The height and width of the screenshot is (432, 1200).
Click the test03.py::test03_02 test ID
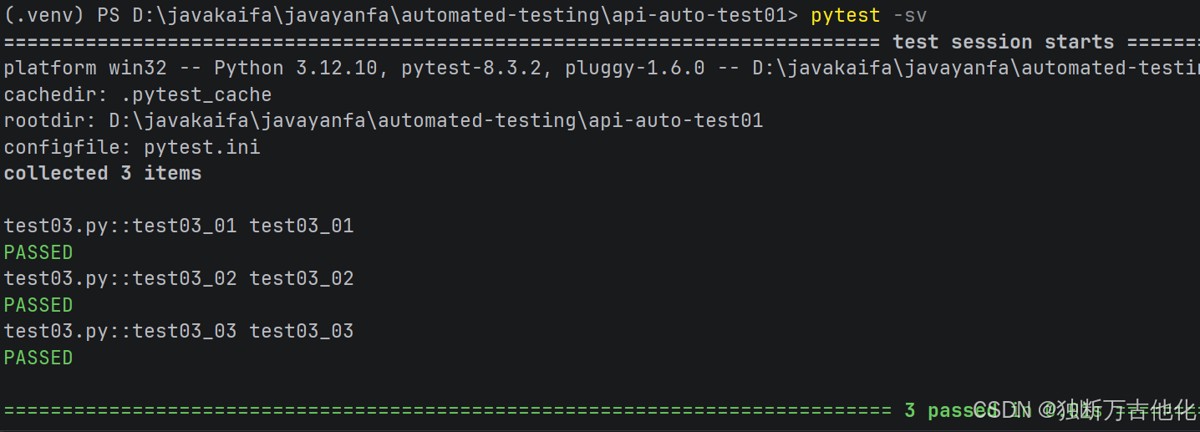[120, 278]
